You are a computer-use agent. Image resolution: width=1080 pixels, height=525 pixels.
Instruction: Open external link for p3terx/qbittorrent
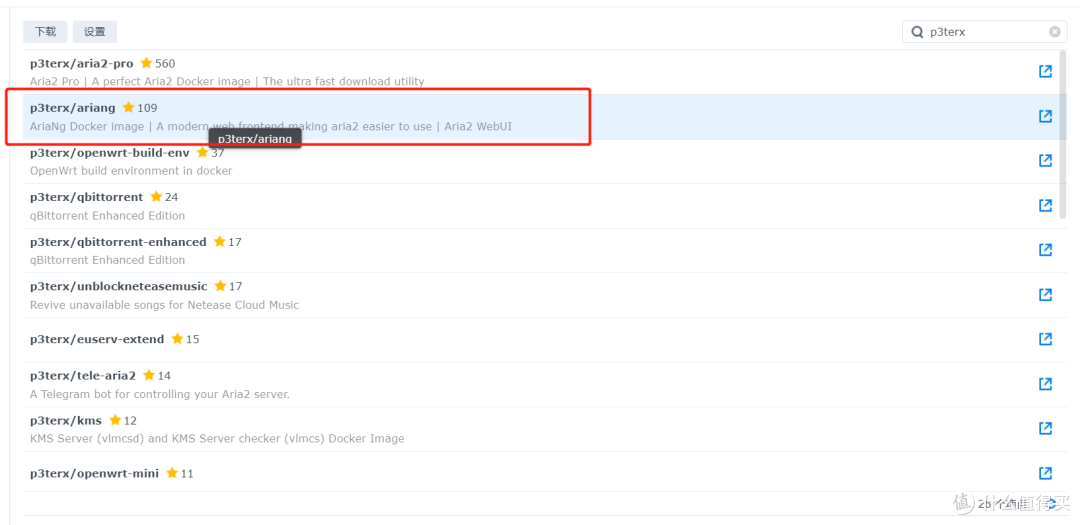pyautogui.click(x=1045, y=205)
